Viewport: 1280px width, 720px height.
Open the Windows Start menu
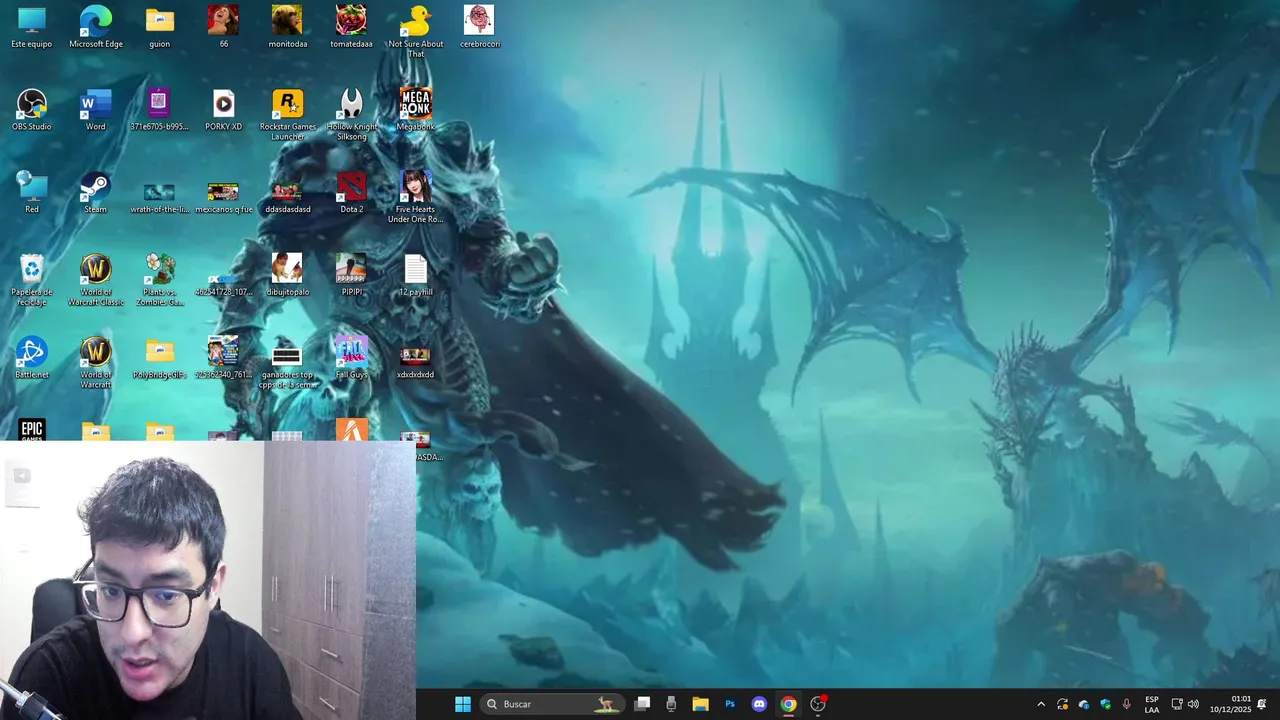(x=463, y=704)
